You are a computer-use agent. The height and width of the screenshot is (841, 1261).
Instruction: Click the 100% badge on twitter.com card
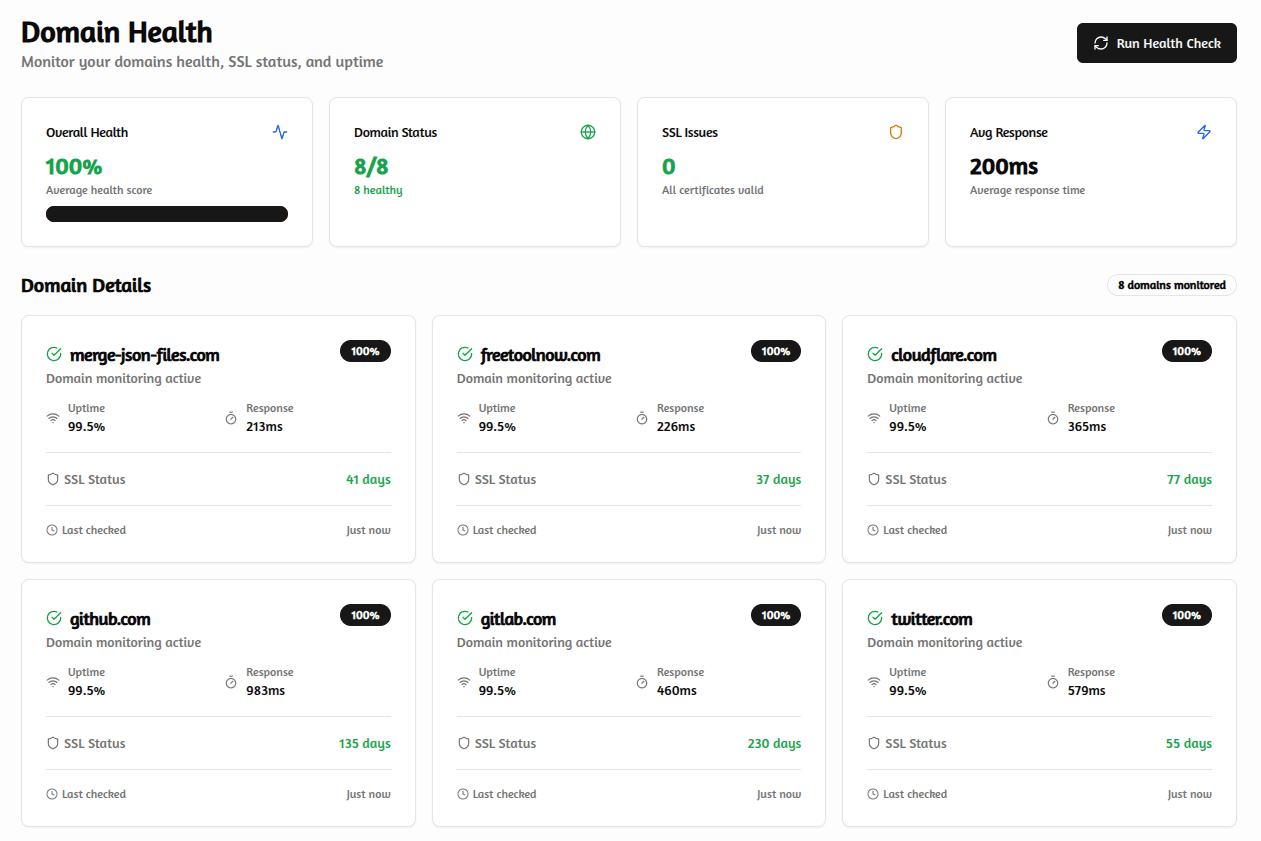pos(1186,615)
